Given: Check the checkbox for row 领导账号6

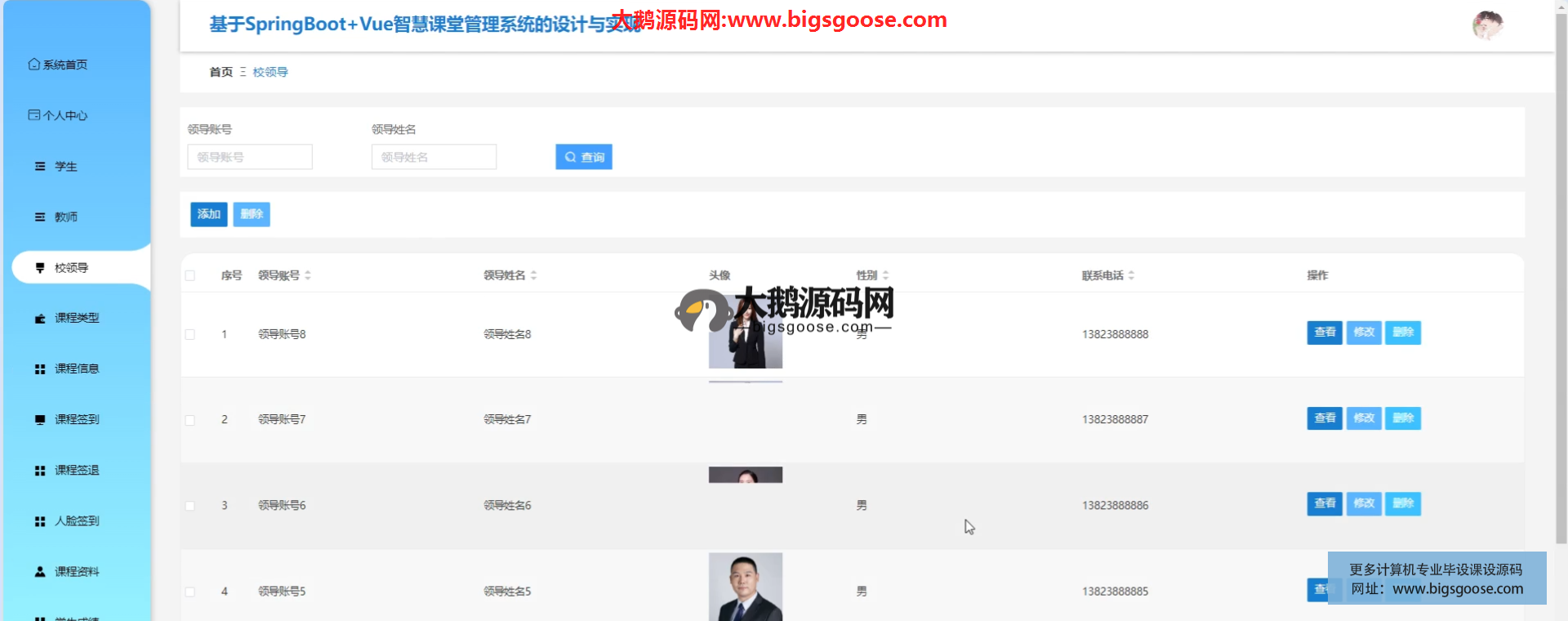Looking at the screenshot, I should (x=190, y=507).
